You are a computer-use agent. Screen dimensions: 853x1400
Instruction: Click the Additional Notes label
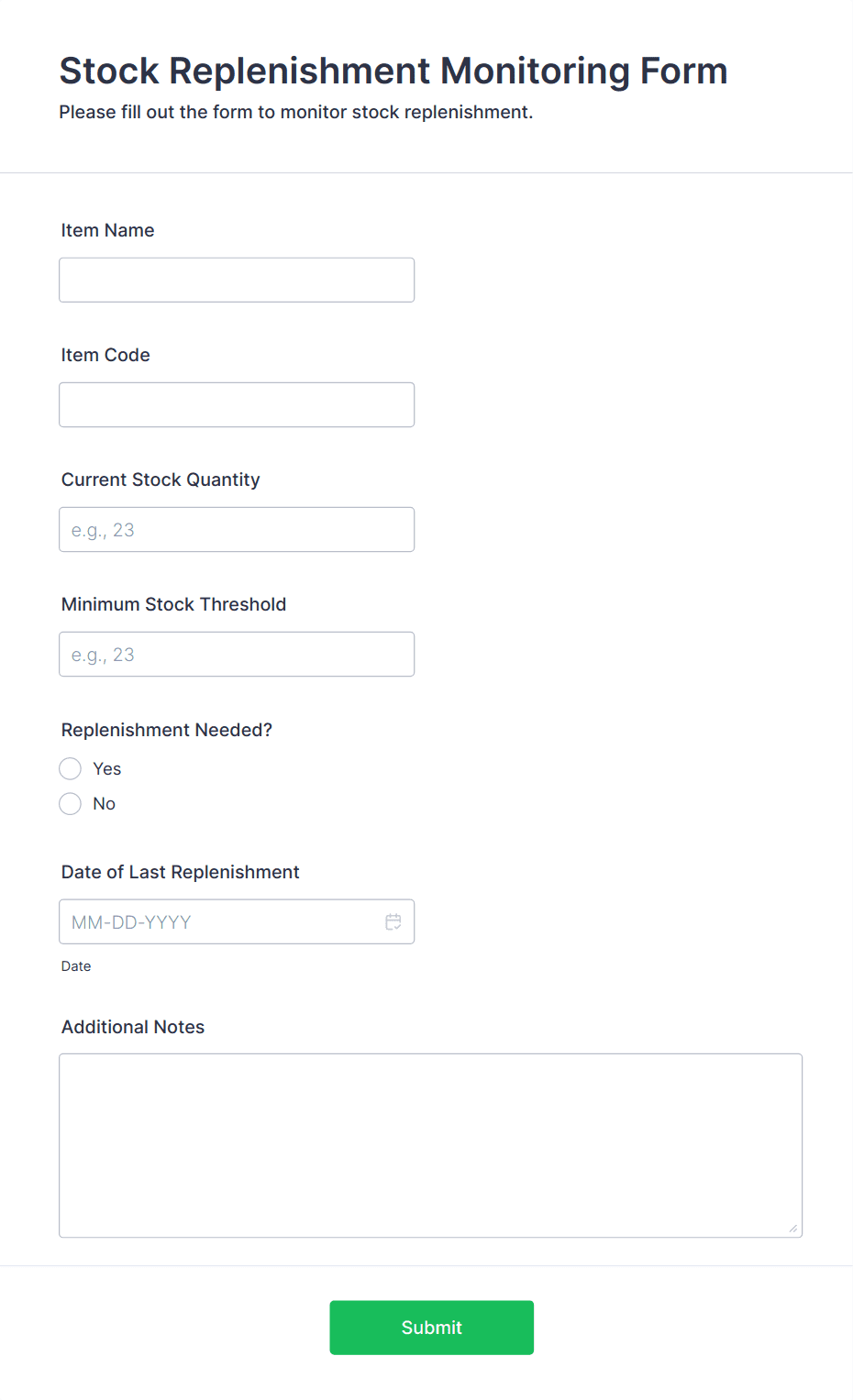pyautogui.click(x=133, y=1027)
